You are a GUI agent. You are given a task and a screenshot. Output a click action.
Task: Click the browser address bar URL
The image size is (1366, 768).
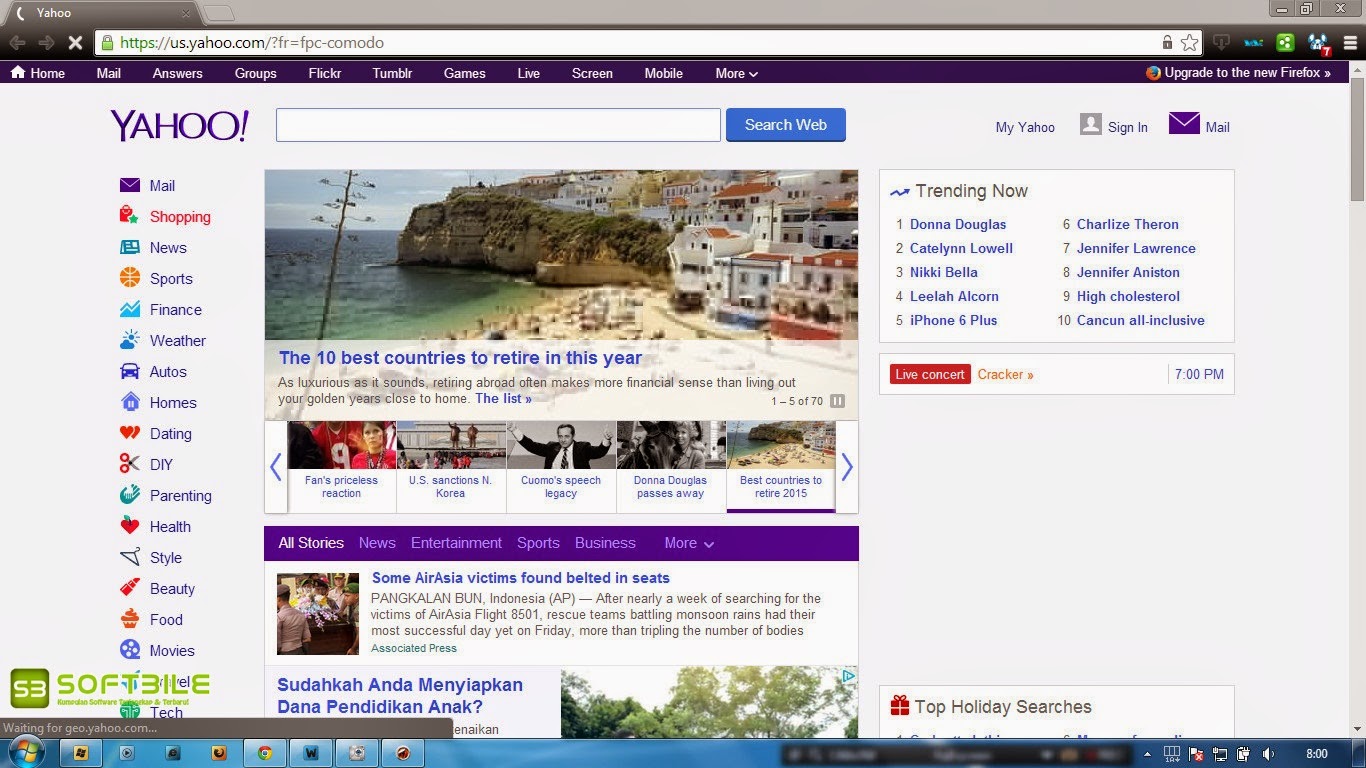coord(252,43)
